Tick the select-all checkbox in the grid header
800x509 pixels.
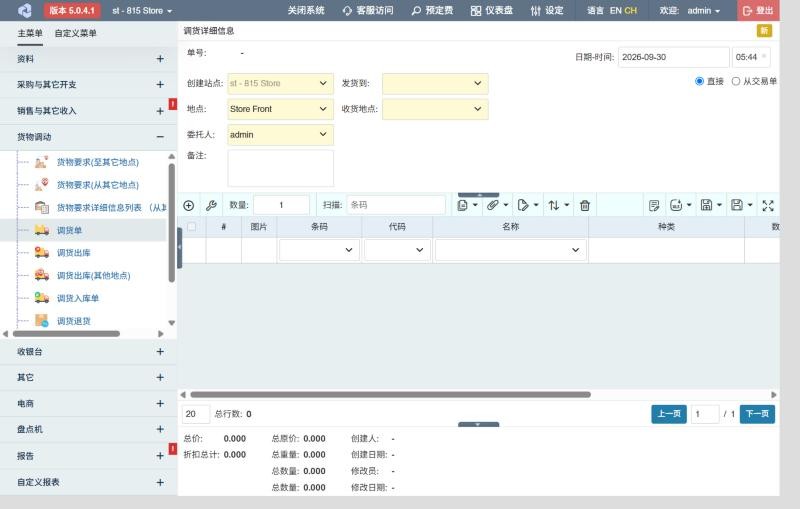192,226
